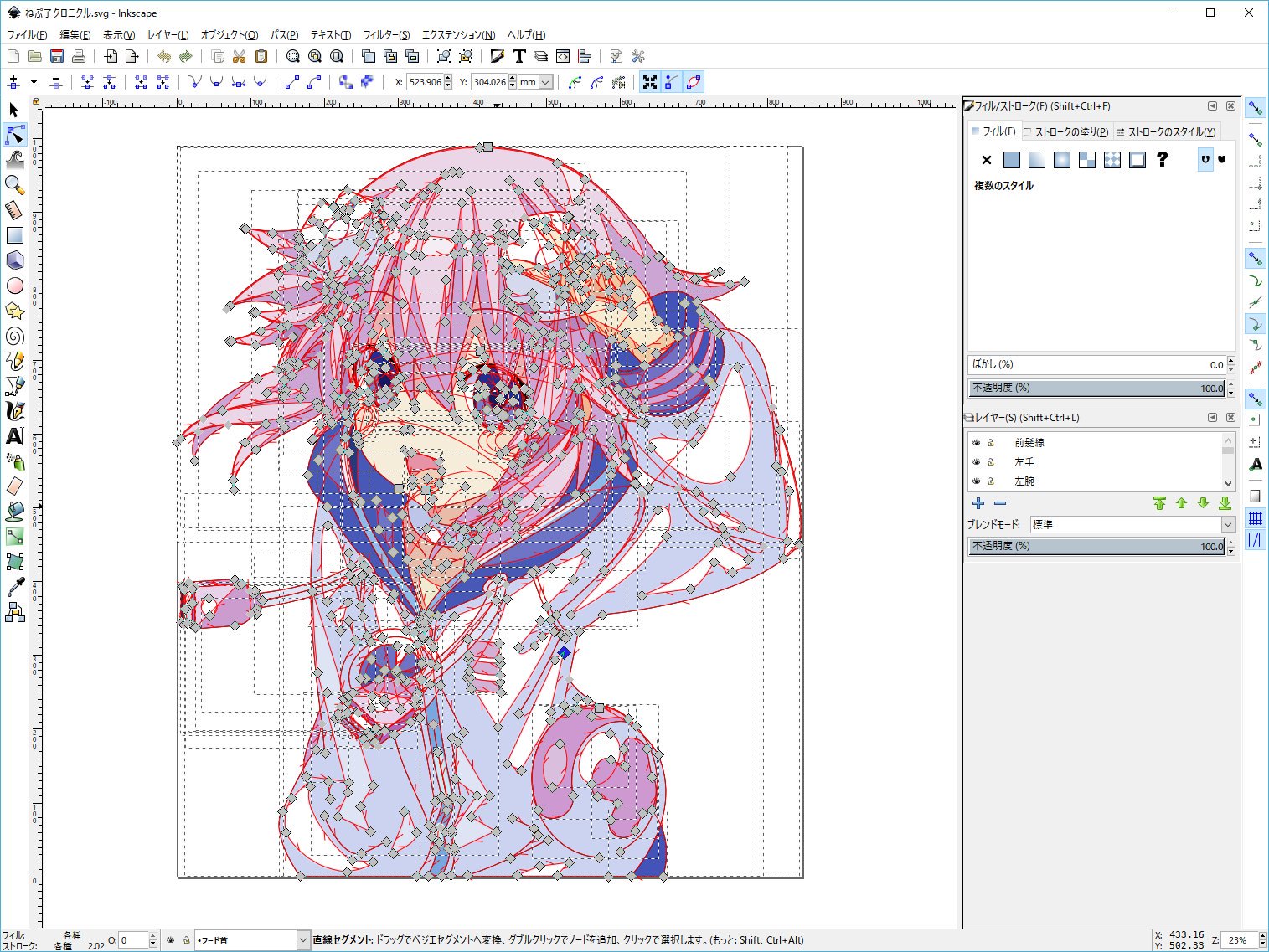Open the フィルター(S) menu
This screenshot has width=1269, height=952.
tap(386, 34)
